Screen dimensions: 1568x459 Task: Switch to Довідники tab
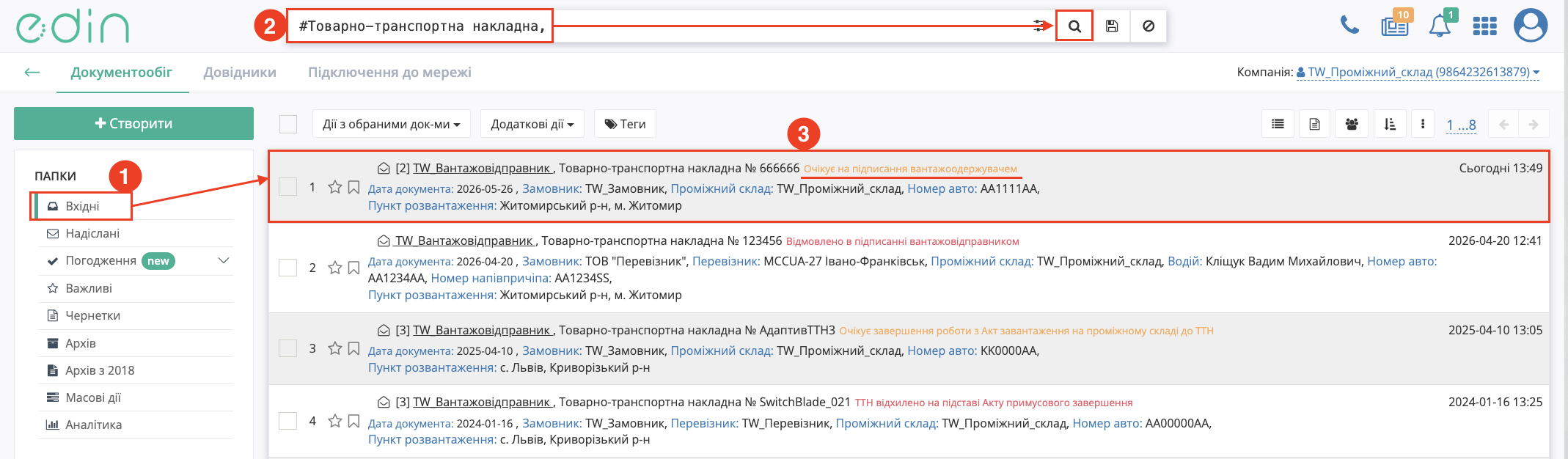tap(240, 72)
